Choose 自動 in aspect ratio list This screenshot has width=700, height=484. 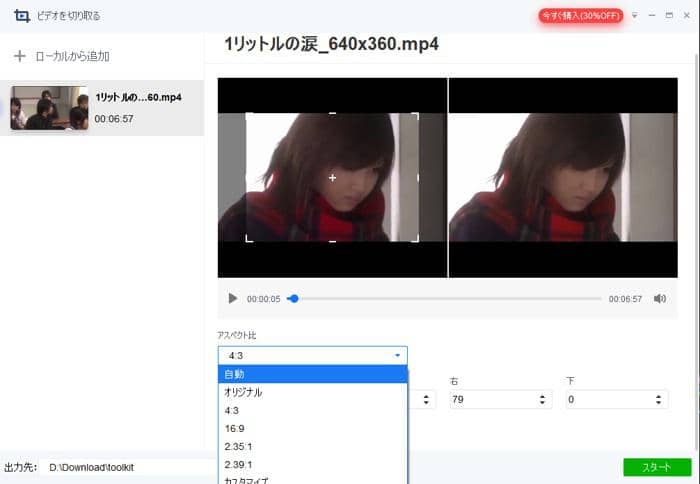pos(312,374)
